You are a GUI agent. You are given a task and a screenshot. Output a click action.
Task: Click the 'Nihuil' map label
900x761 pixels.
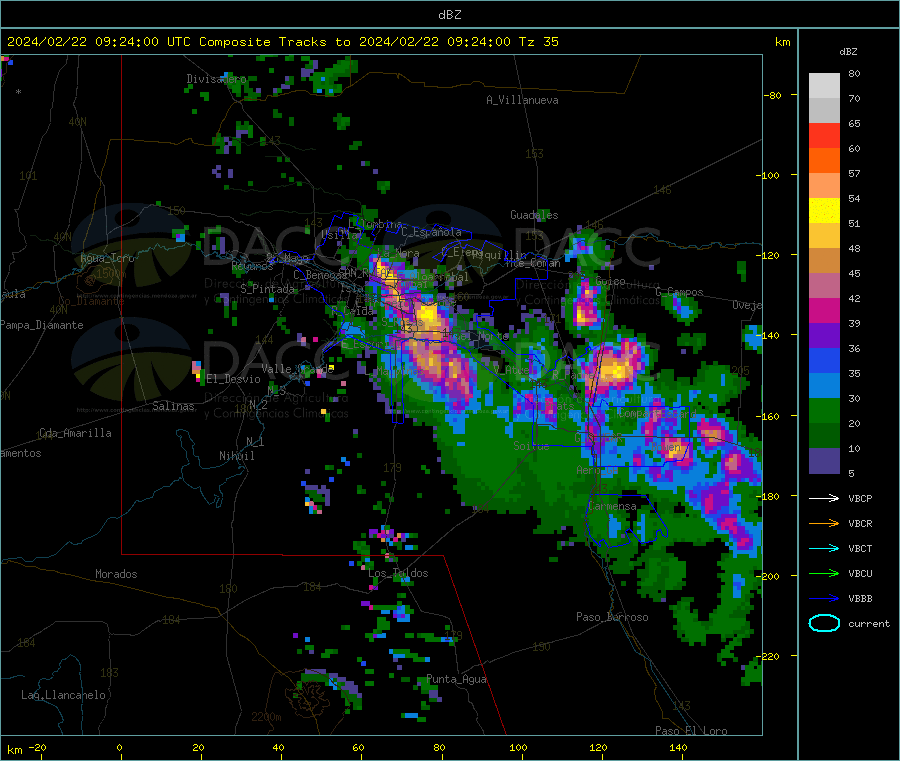(236, 456)
